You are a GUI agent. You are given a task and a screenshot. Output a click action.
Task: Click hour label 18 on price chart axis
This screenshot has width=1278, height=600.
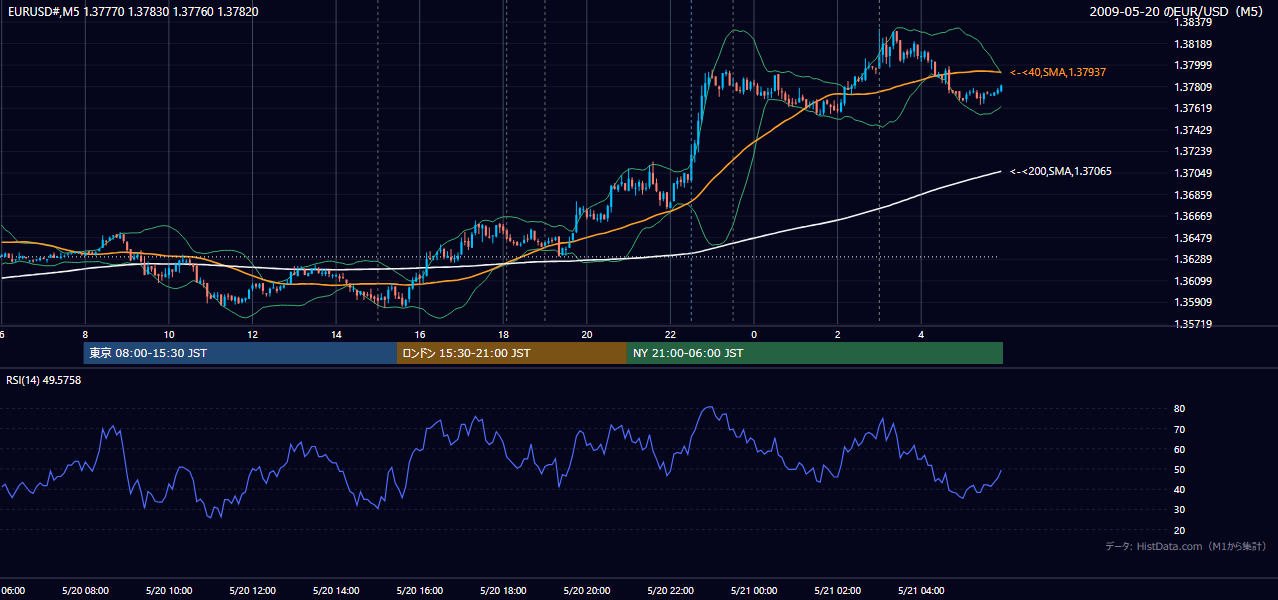coord(504,334)
